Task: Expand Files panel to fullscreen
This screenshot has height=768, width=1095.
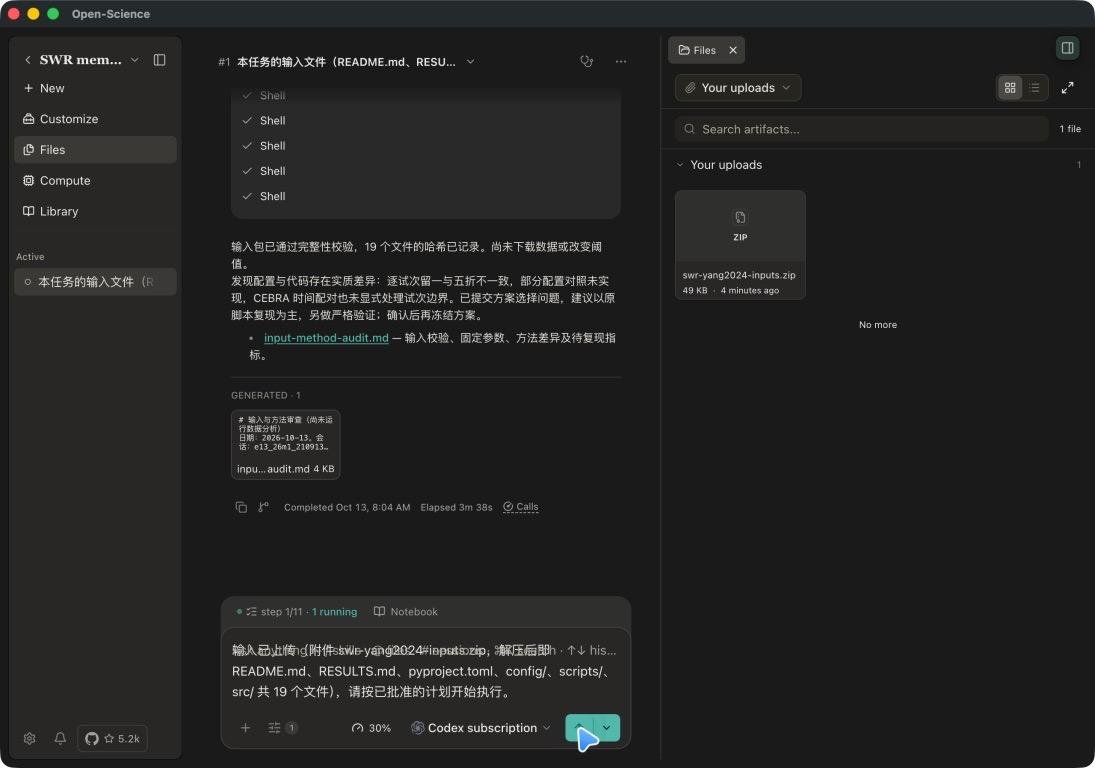Action: (1067, 88)
